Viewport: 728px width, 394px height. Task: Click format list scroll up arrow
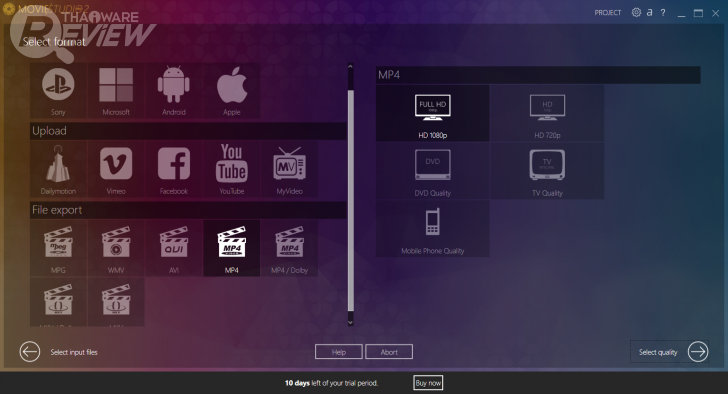(x=351, y=67)
